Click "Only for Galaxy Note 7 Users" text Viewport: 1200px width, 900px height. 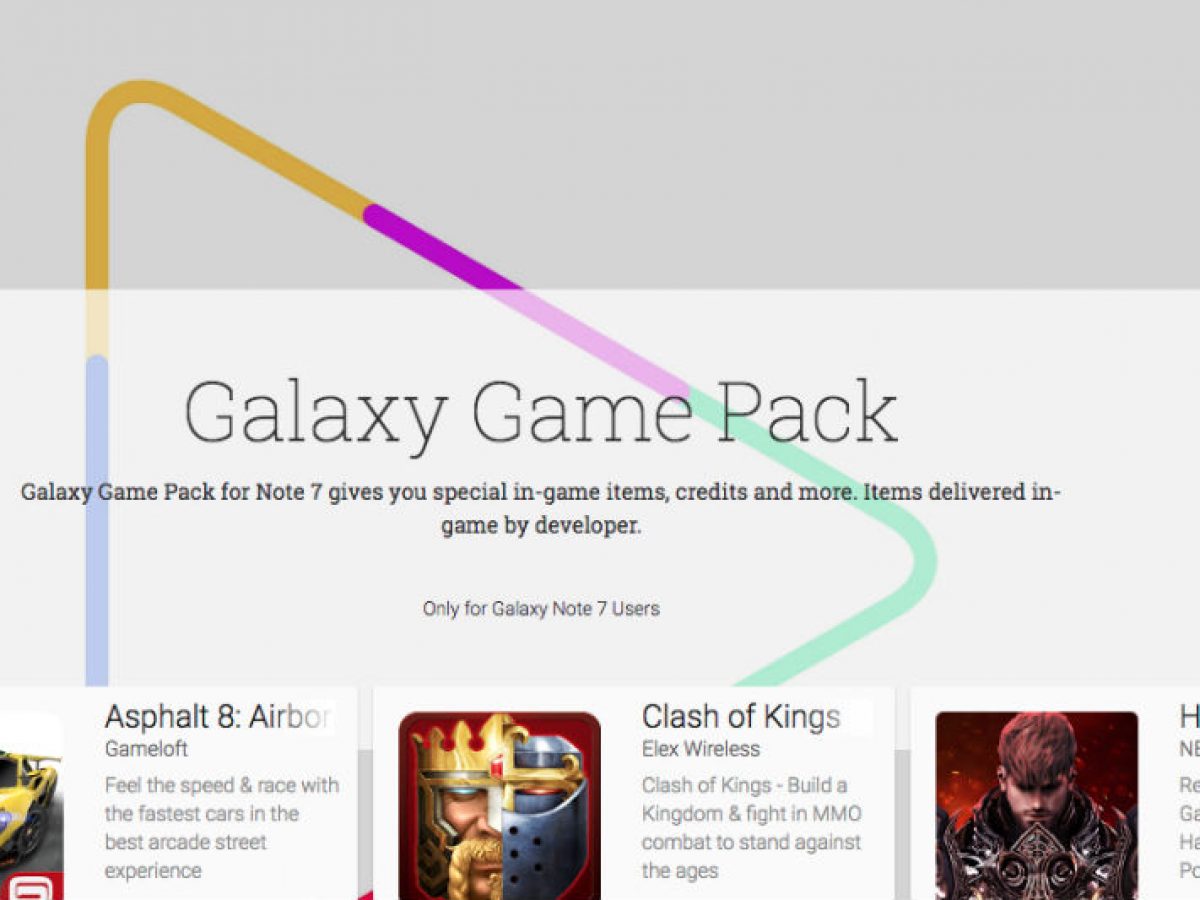click(541, 608)
